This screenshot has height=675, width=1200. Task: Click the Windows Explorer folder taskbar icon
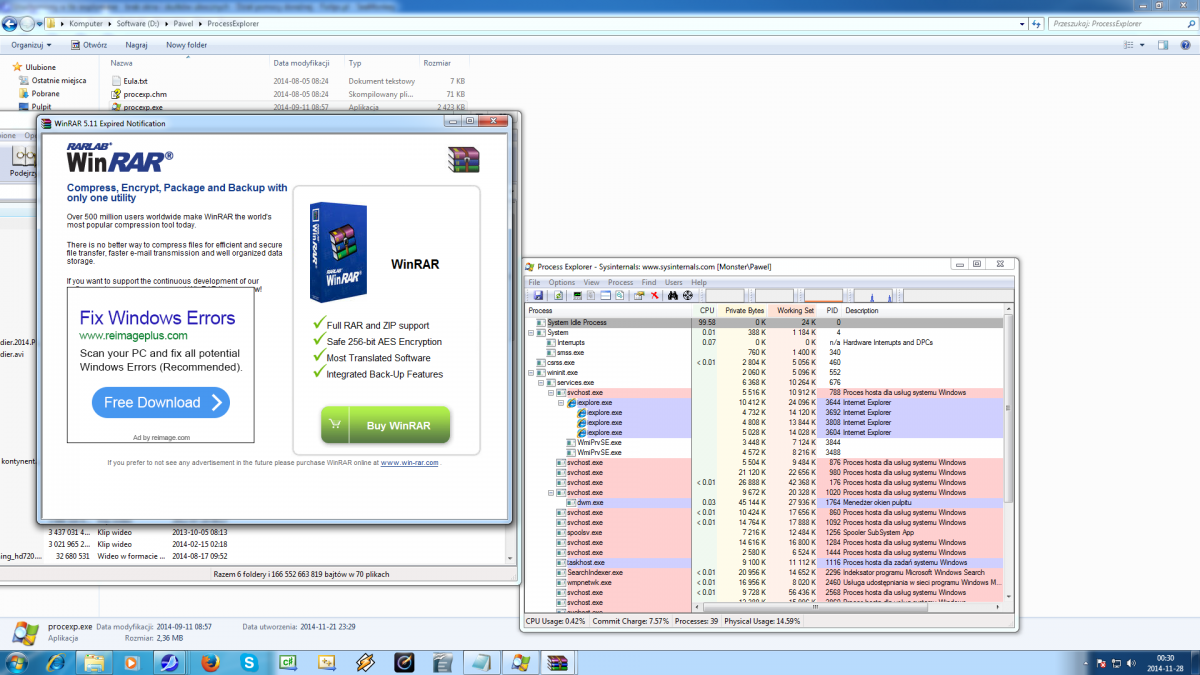pos(94,662)
